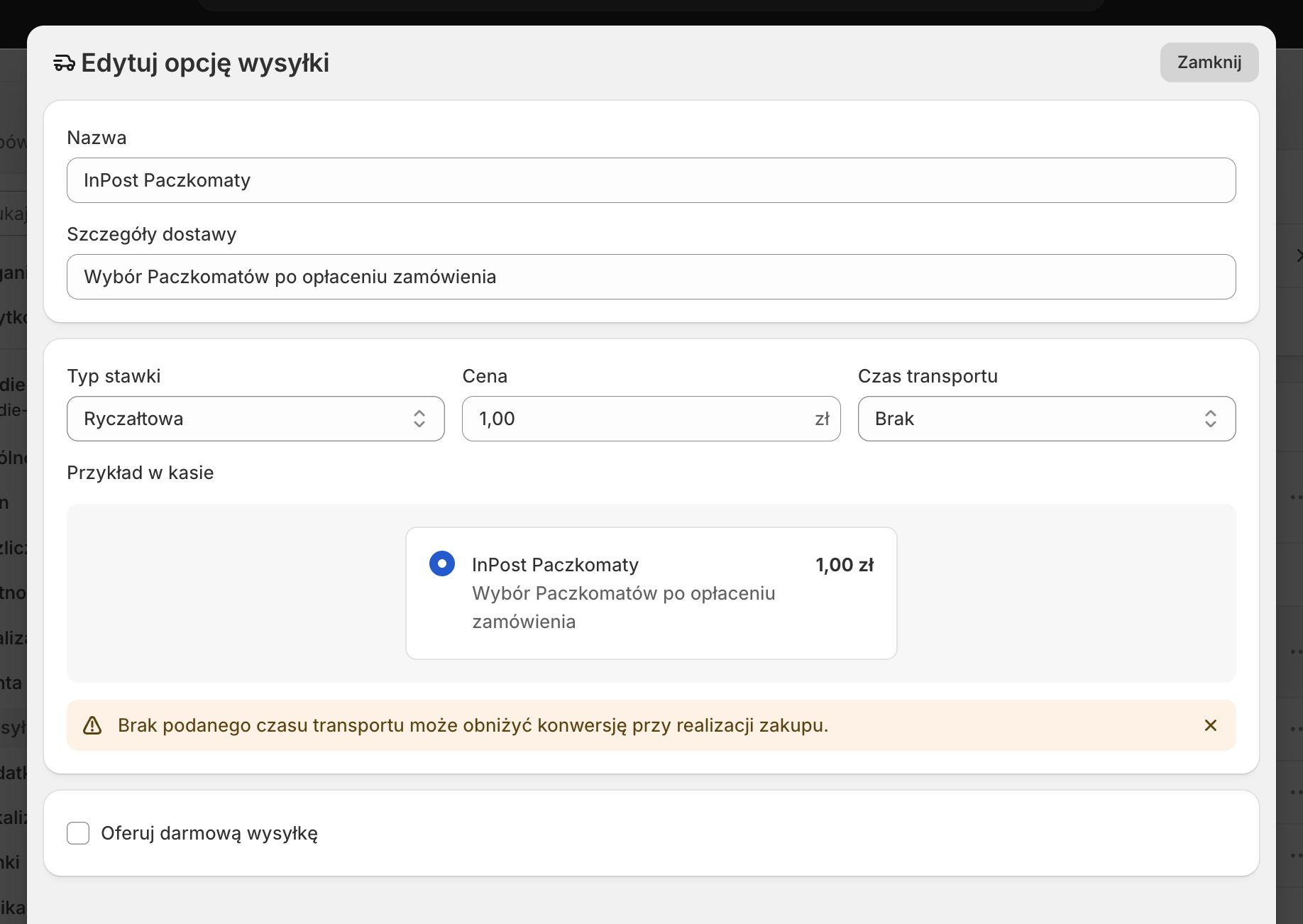Click the preview description Wybór Paczkomatów po opłaceniu
The width and height of the screenshot is (1303, 924).
(624, 607)
